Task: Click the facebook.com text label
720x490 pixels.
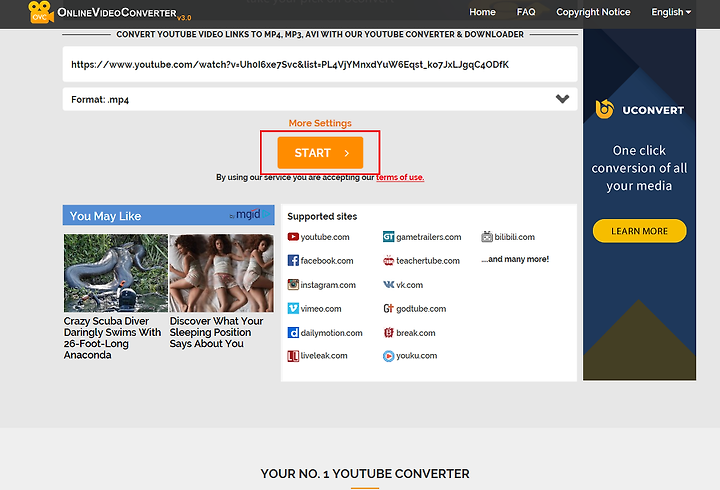Action: click(x=327, y=261)
